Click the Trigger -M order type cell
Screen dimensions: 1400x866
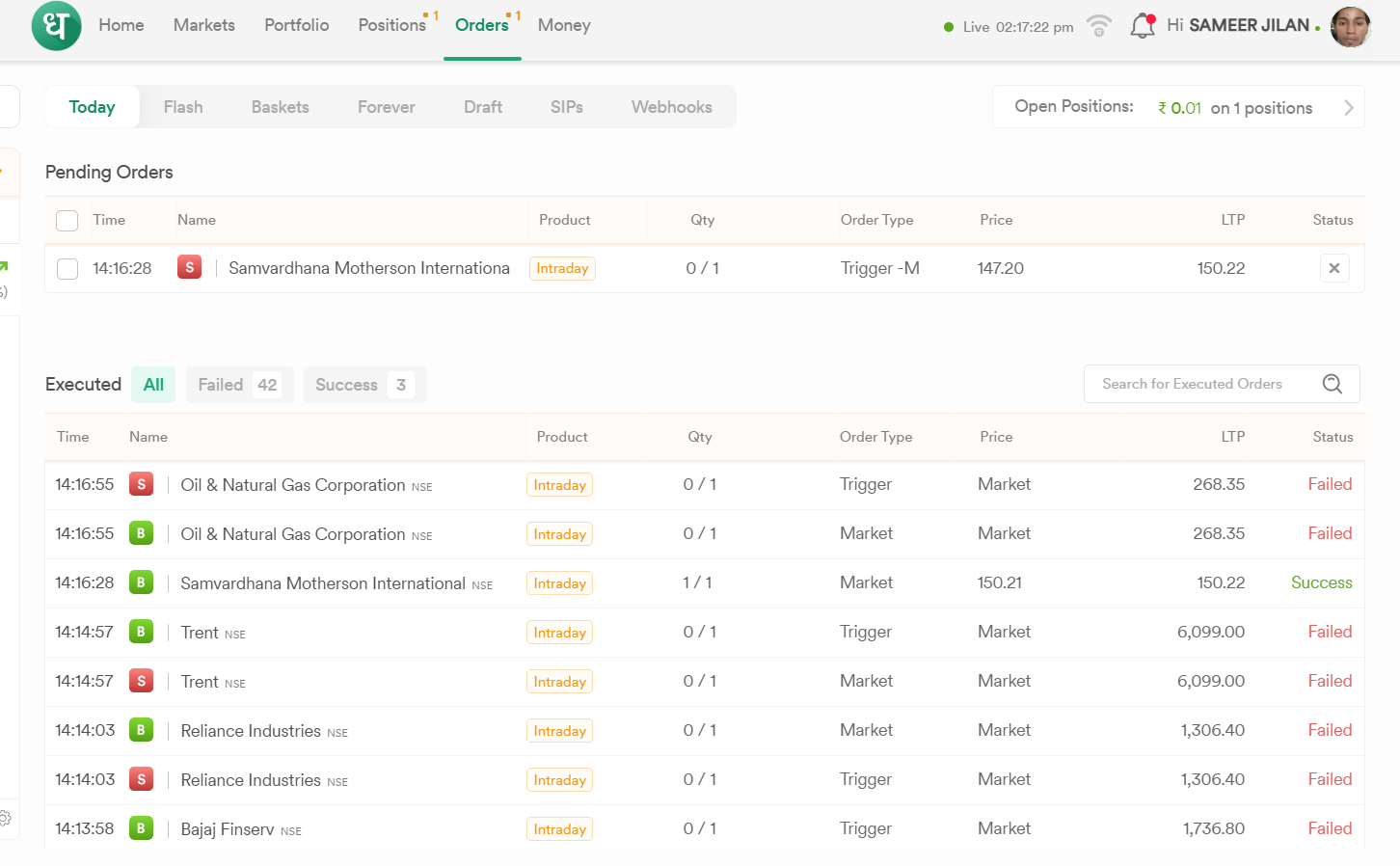tap(880, 268)
